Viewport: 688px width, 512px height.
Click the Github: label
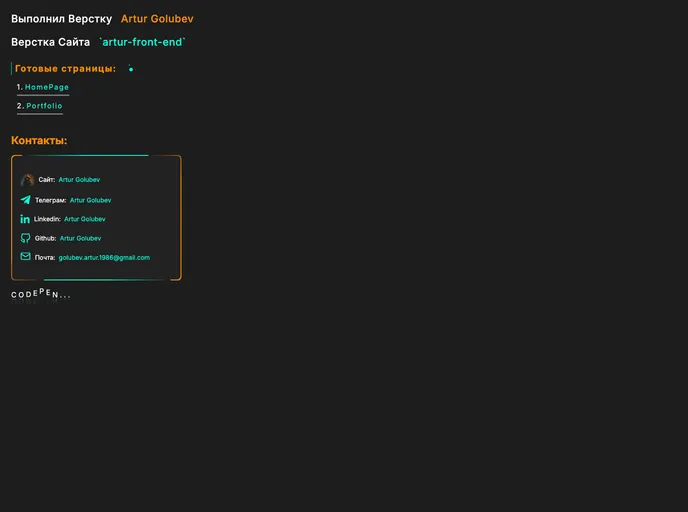tap(45, 238)
